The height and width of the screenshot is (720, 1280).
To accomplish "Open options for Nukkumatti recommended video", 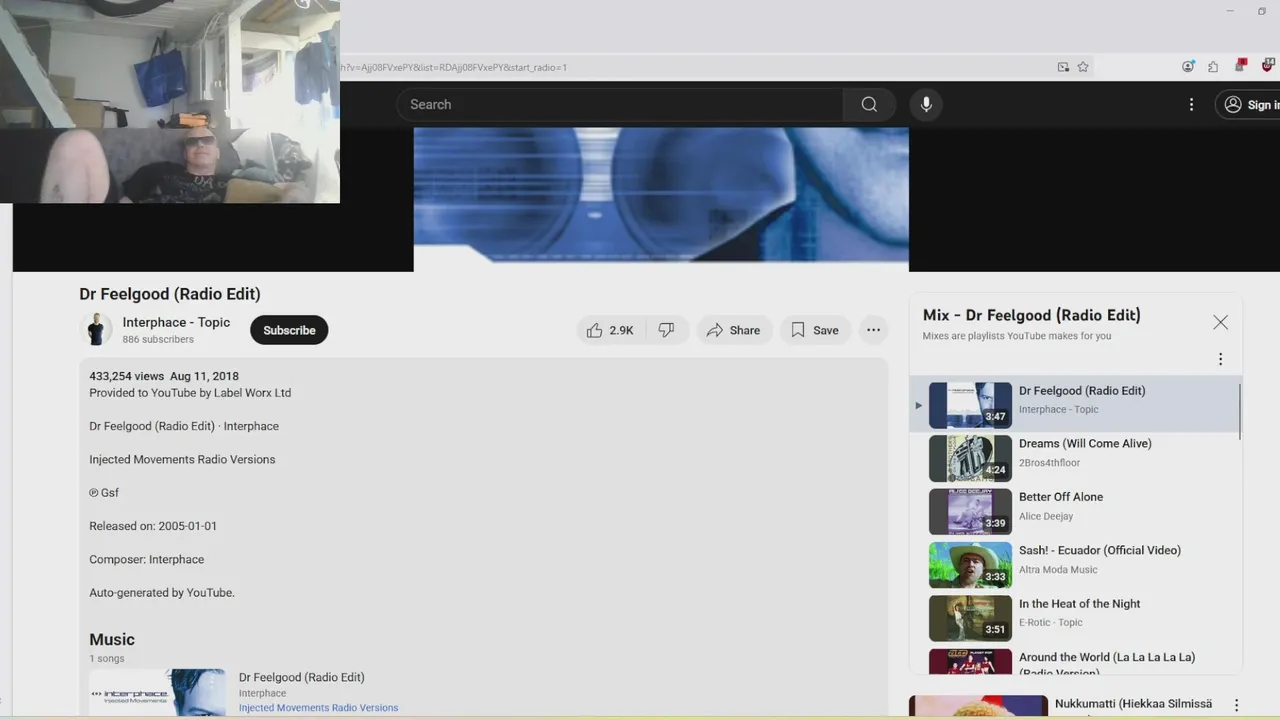I will click(x=1236, y=705).
